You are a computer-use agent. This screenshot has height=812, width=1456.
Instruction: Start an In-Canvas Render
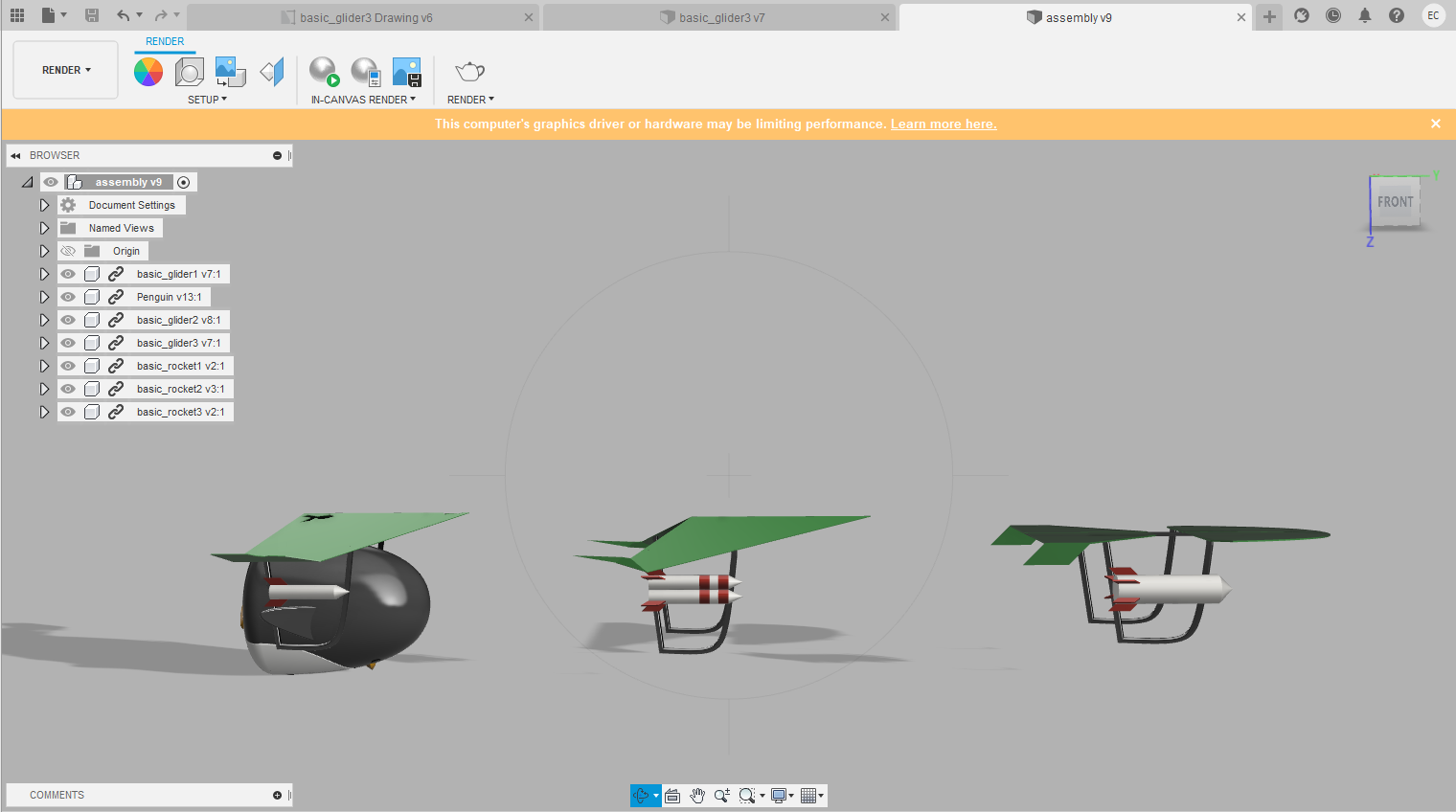tap(323, 72)
